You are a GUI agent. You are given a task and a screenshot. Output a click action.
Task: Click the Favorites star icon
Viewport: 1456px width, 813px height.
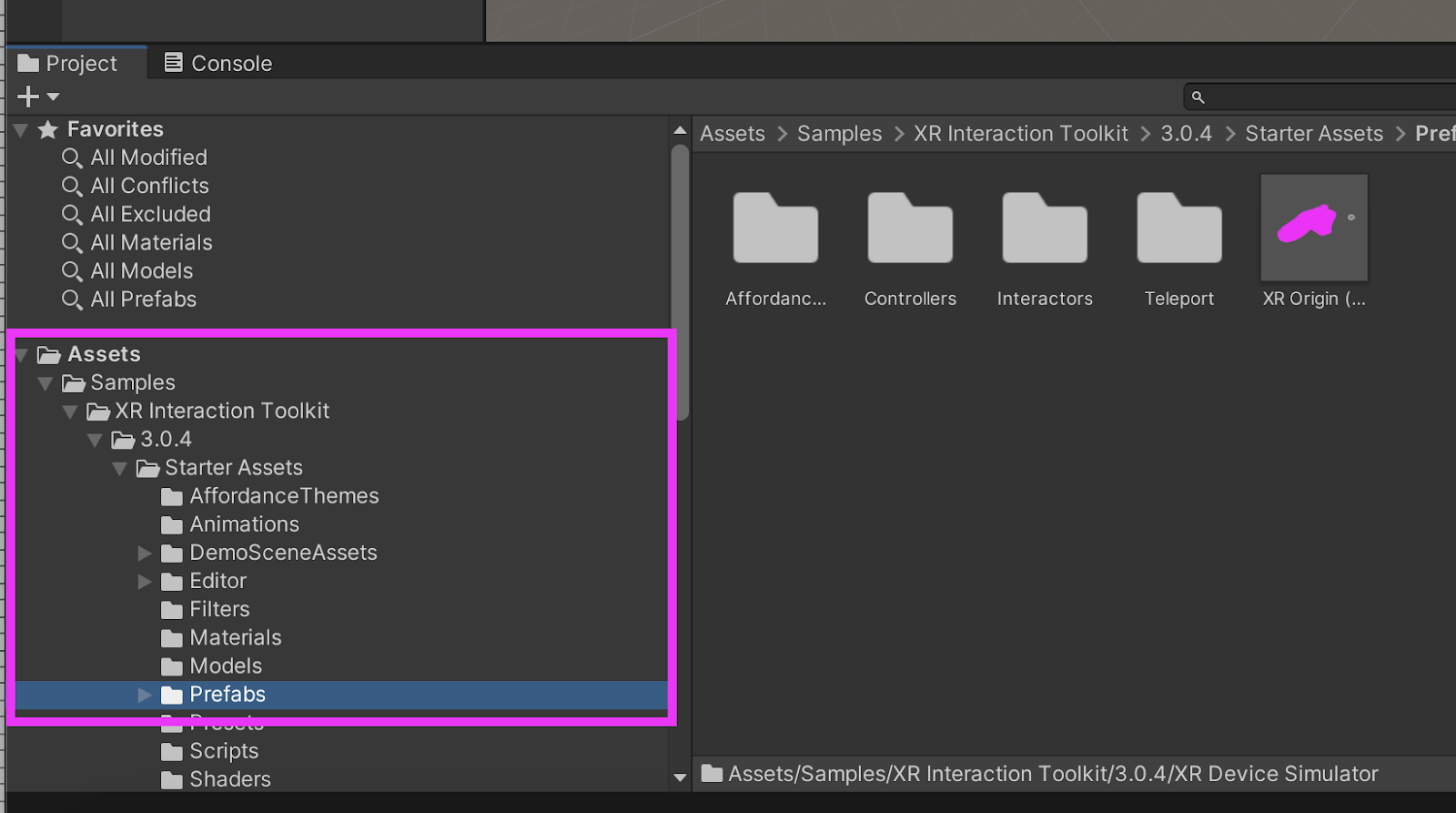pos(48,129)
